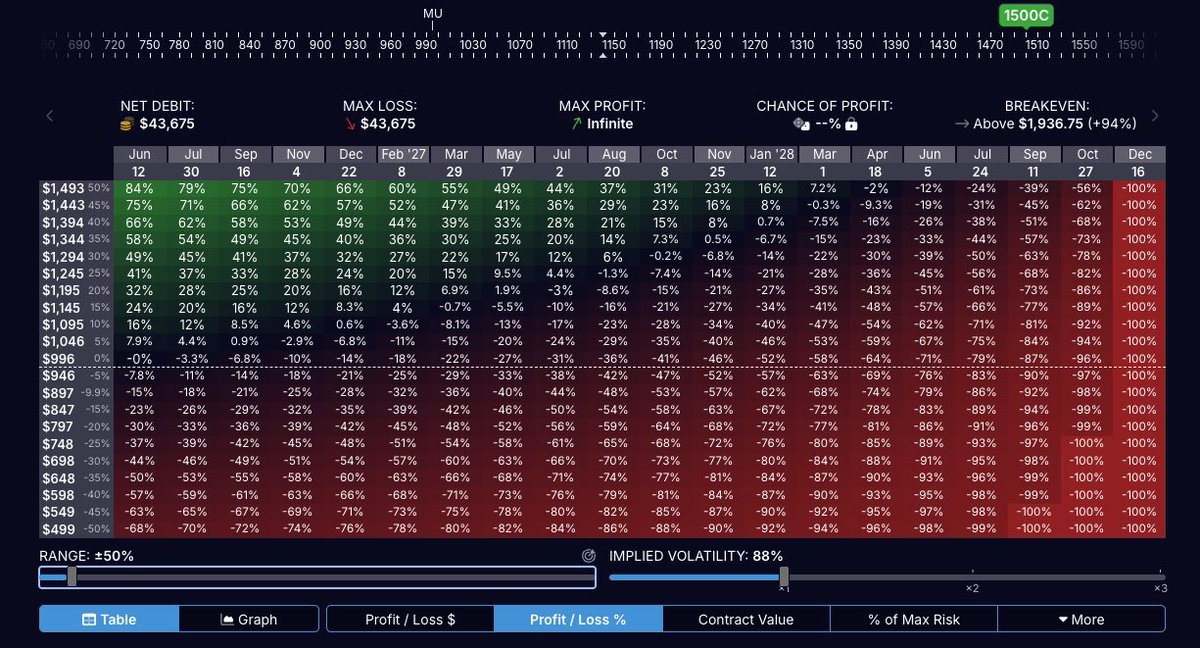Screen dimensions: 1200x648
Task: Click the Jun 12 date column header
Action: click(139, 163)
